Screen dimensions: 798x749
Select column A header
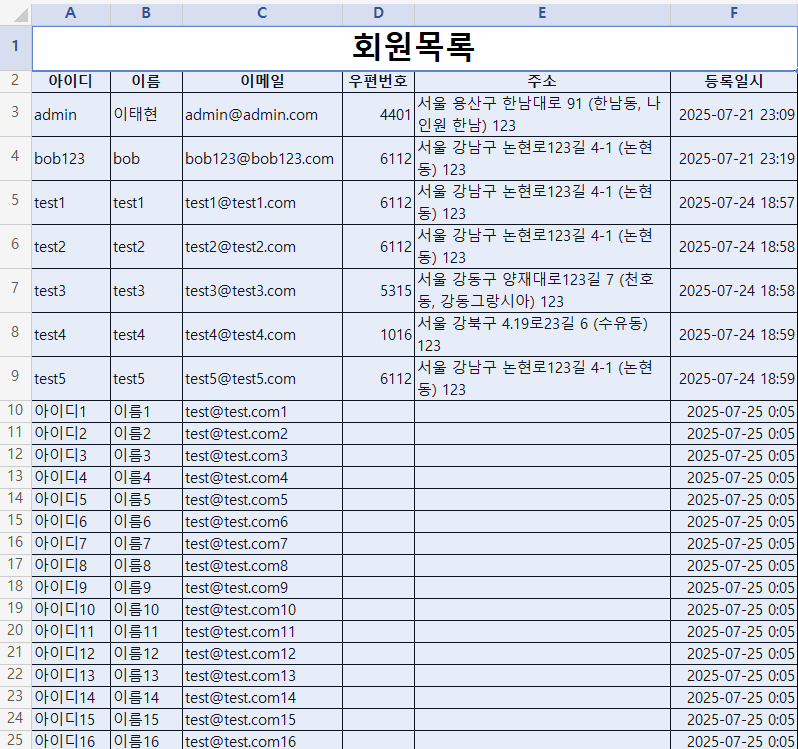(x=71, y=13)
